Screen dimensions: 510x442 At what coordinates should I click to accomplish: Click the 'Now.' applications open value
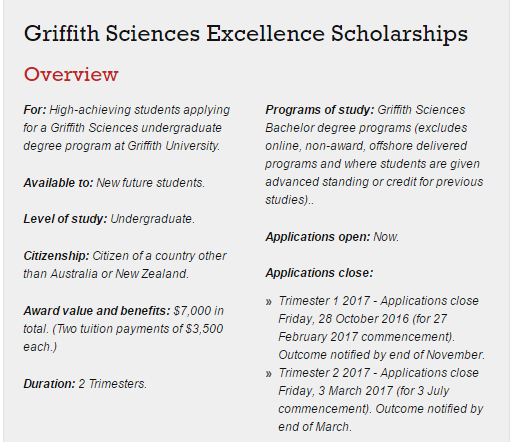pyautogui.click(x=386, y=237)
